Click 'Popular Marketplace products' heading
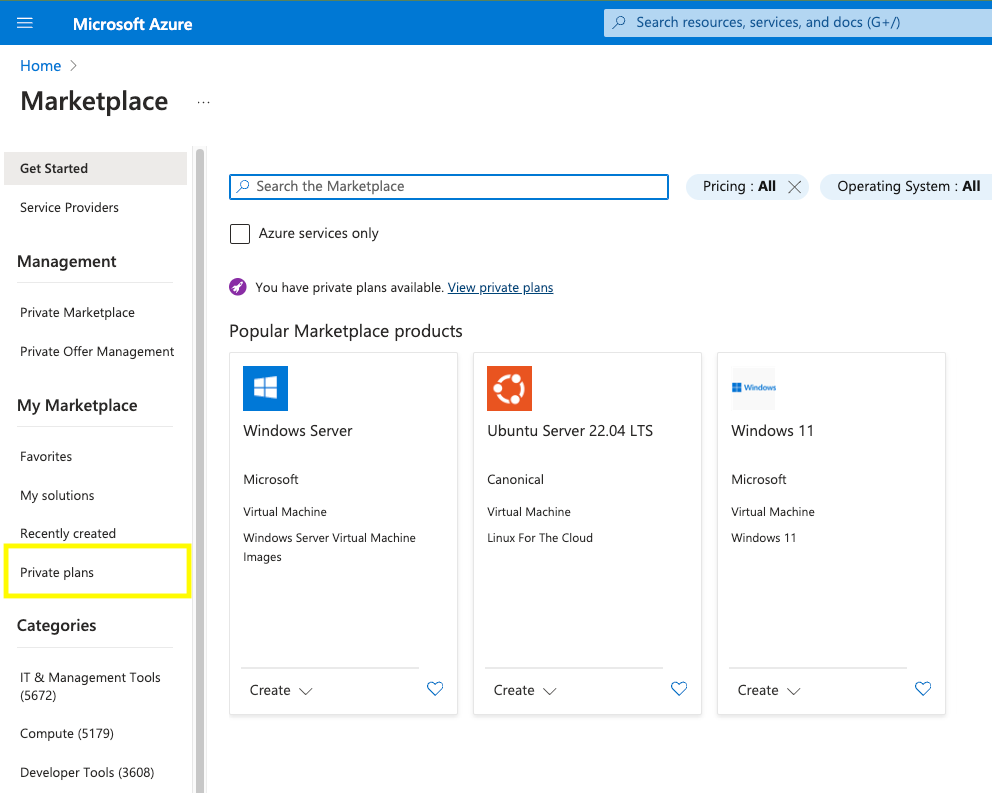 pos(345,331)
